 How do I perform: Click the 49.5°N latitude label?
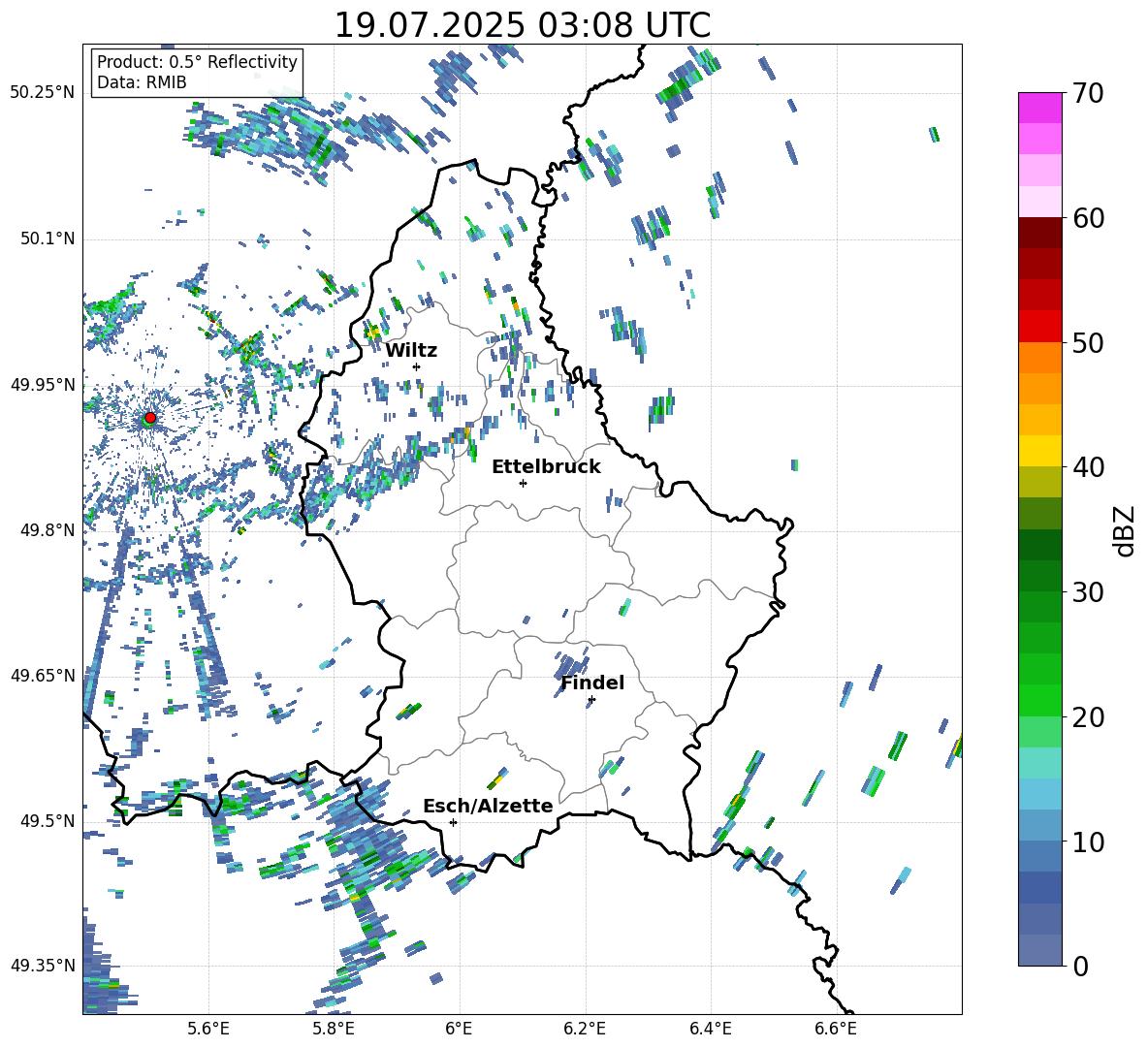tap(47, 820)
